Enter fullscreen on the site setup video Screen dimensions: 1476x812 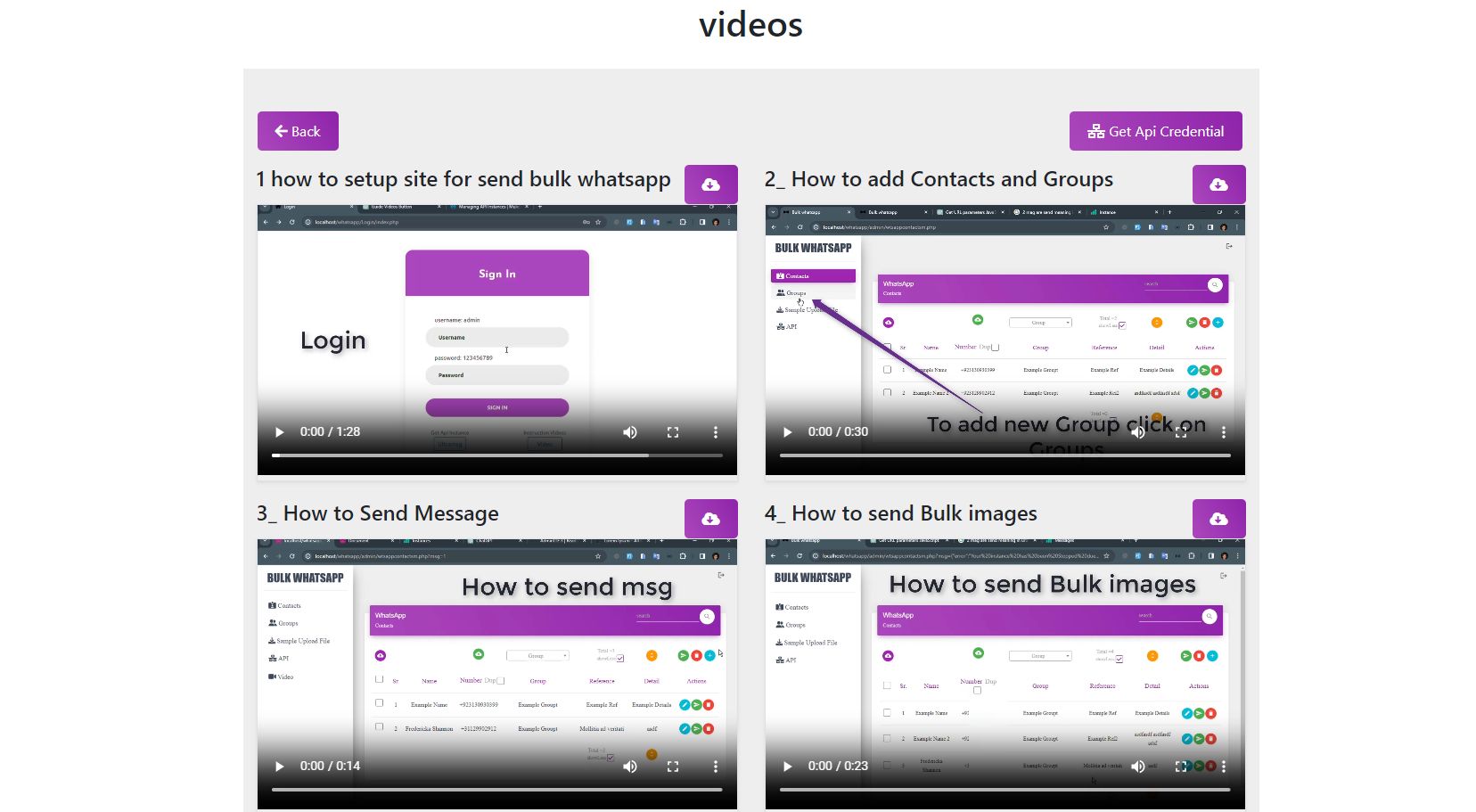click(673, 432)
